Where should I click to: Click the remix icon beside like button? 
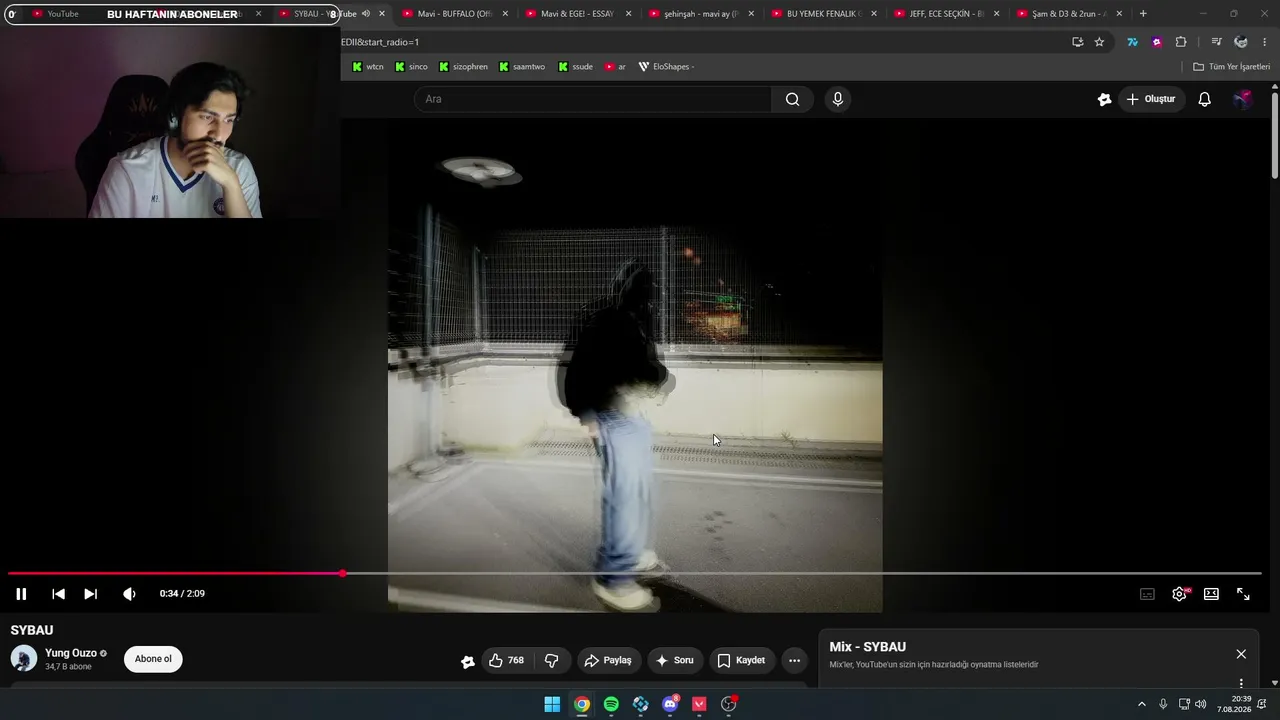[x=467, y=661]
